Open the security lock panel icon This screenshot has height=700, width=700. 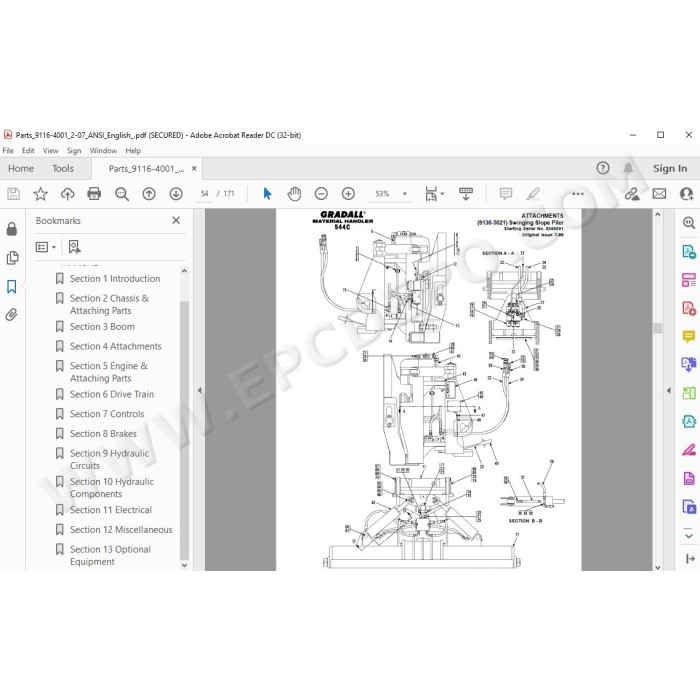12,229
